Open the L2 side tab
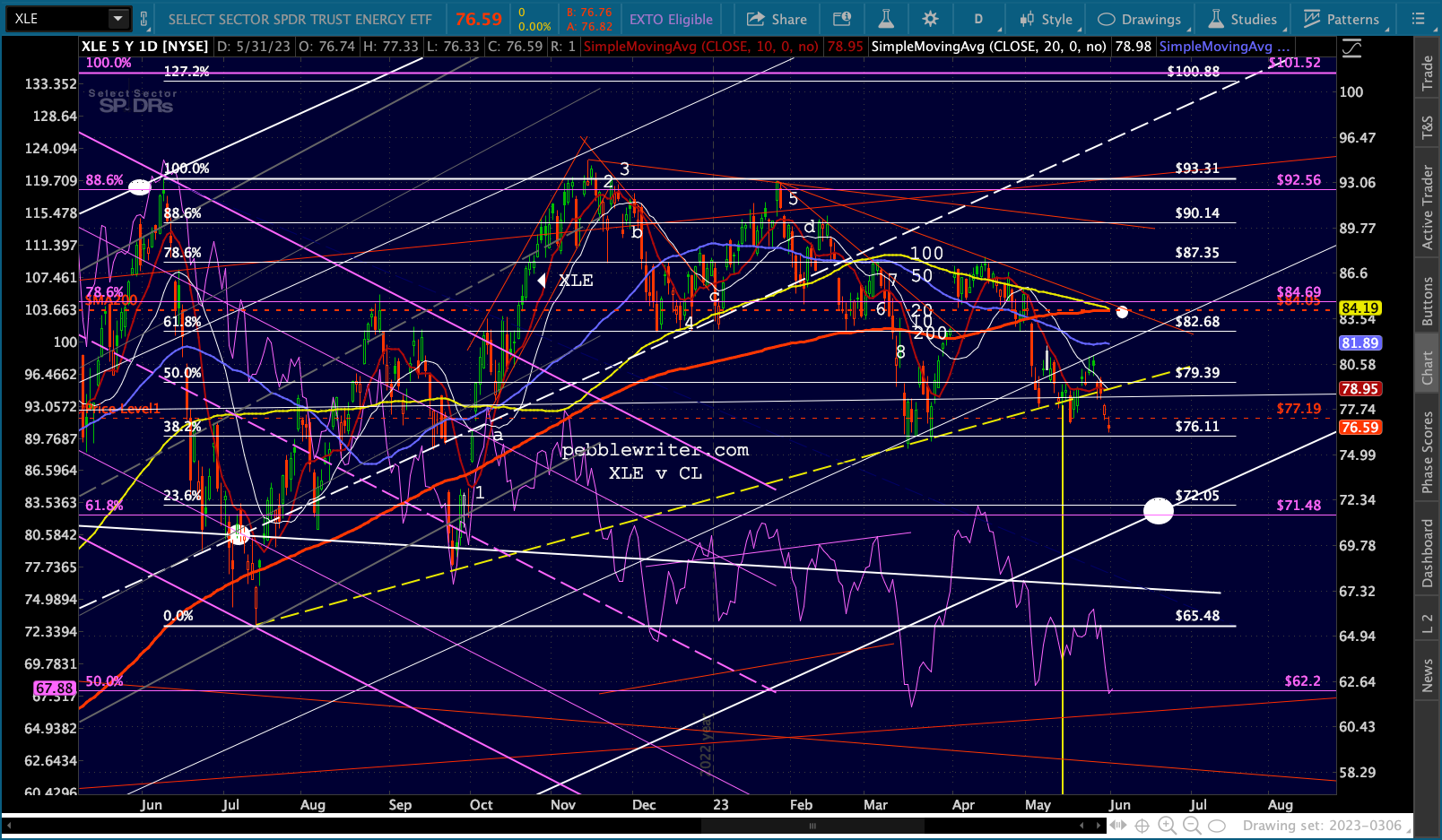This screenshot has width=1442, height=840. coord(1428,624)
